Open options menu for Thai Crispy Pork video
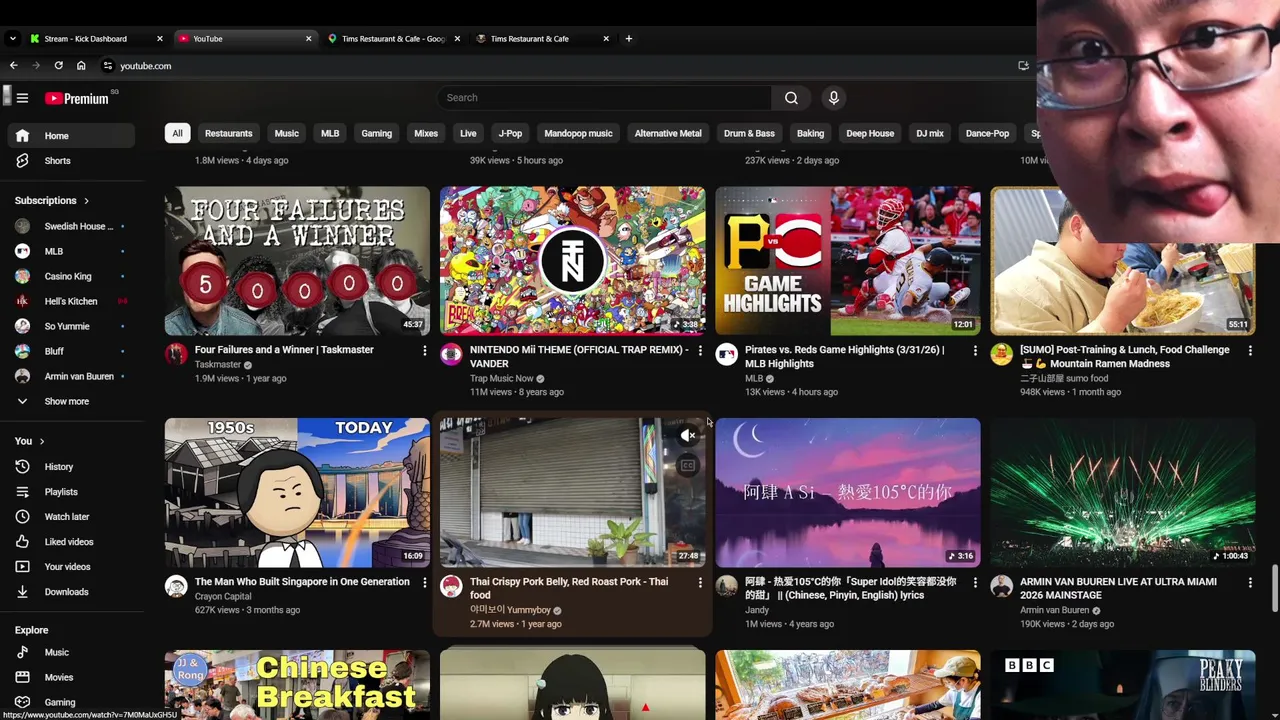The image size is (1280, 720). pos(699,583)
